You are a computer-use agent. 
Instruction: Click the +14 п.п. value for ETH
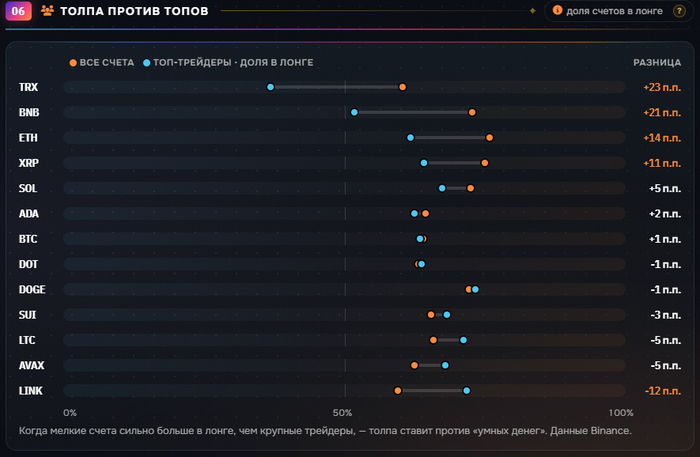coord(662,138)
